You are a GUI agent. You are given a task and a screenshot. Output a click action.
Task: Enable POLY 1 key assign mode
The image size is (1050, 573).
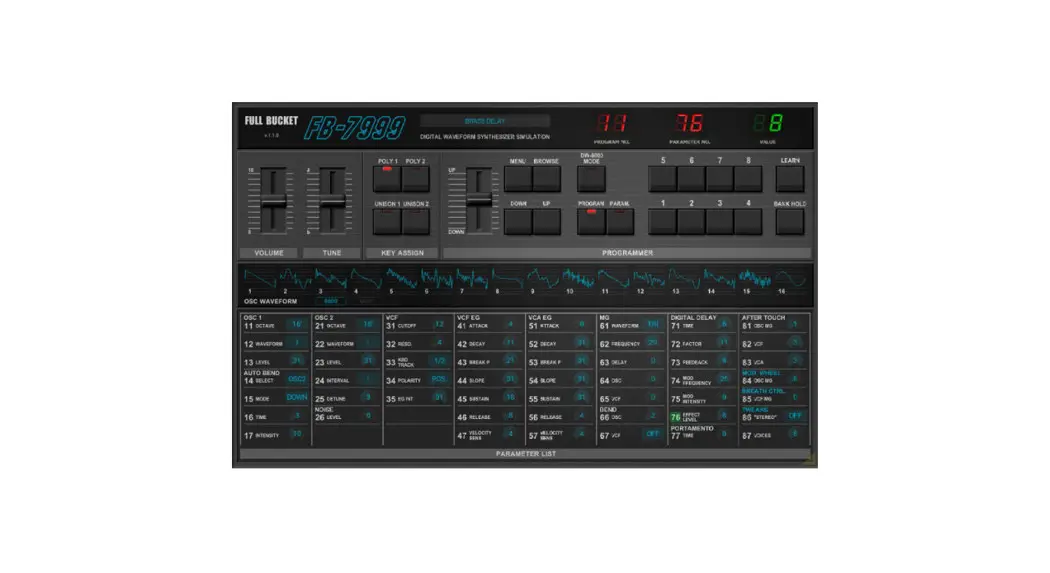click(387, 179)
